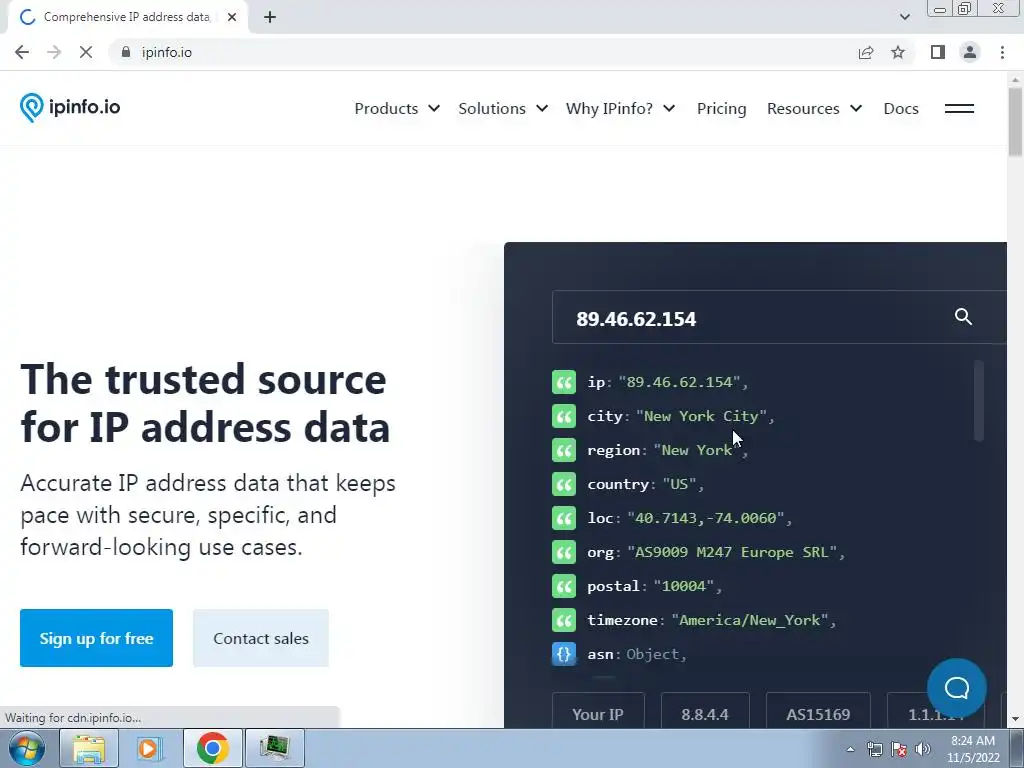Click the "40.7143,-74.0060" loc value
This screenshot has height=768, width=1024.
(x=705, y=518)
